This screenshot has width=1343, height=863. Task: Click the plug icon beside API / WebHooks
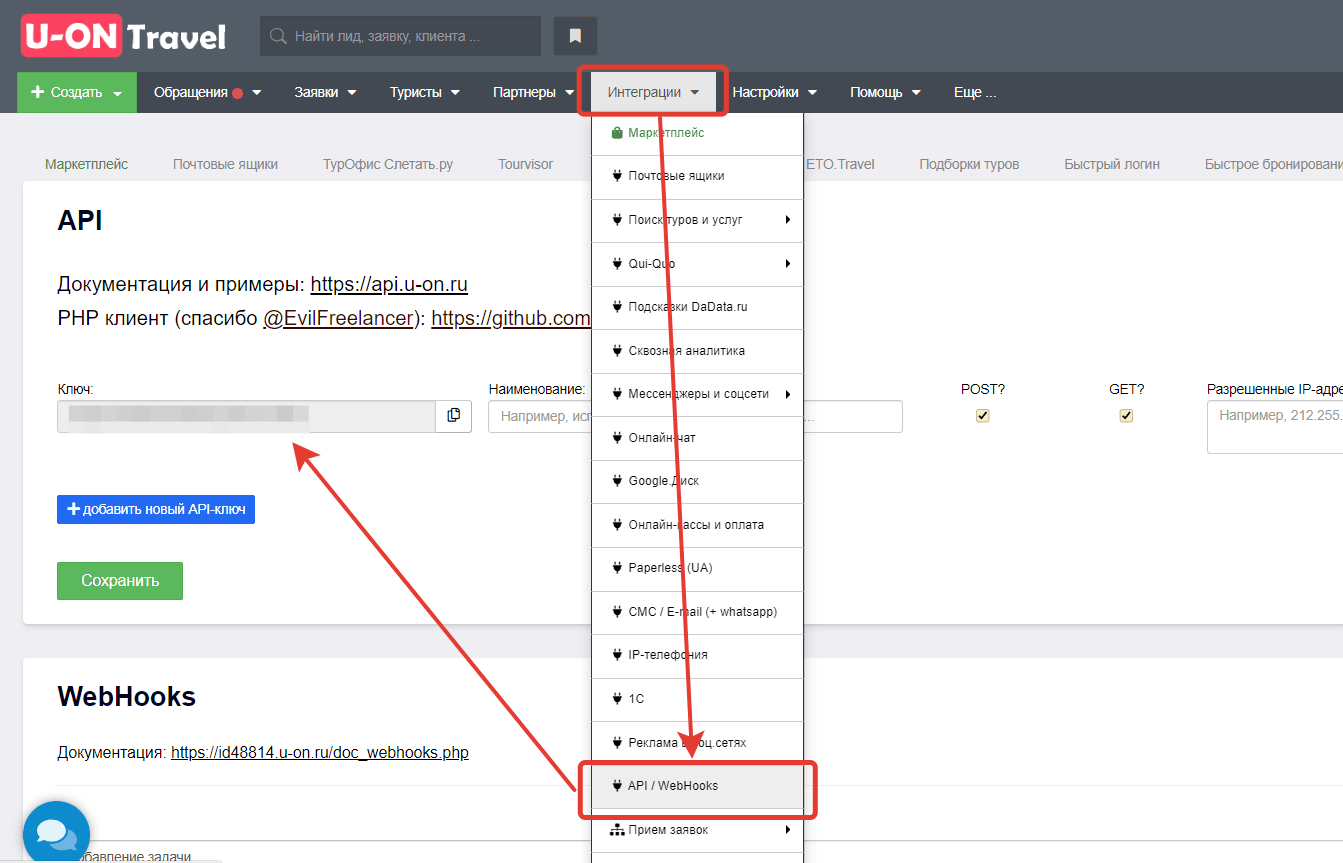[617, 786]
